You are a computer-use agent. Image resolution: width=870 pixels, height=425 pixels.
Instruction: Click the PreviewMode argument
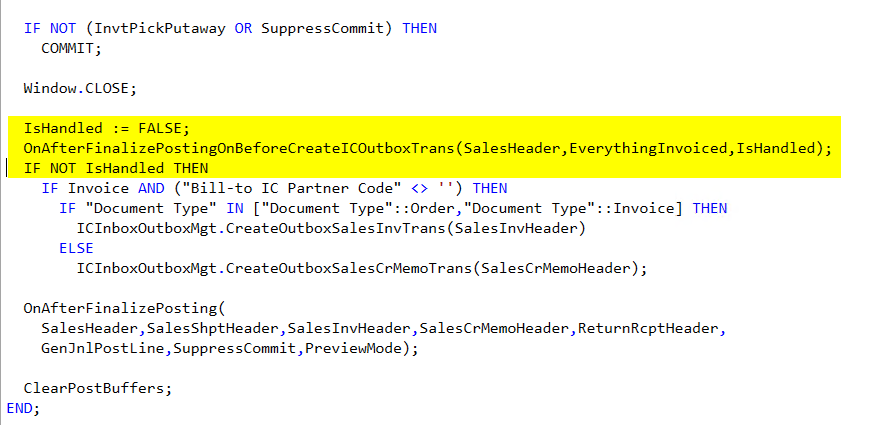(x=353, y=348)
